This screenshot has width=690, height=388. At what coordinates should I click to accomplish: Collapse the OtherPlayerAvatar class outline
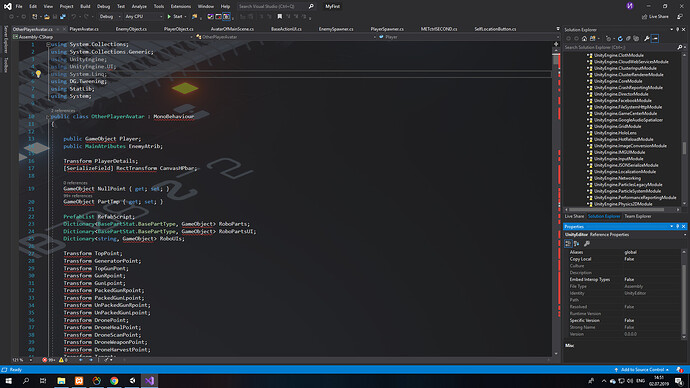(48, 117)
